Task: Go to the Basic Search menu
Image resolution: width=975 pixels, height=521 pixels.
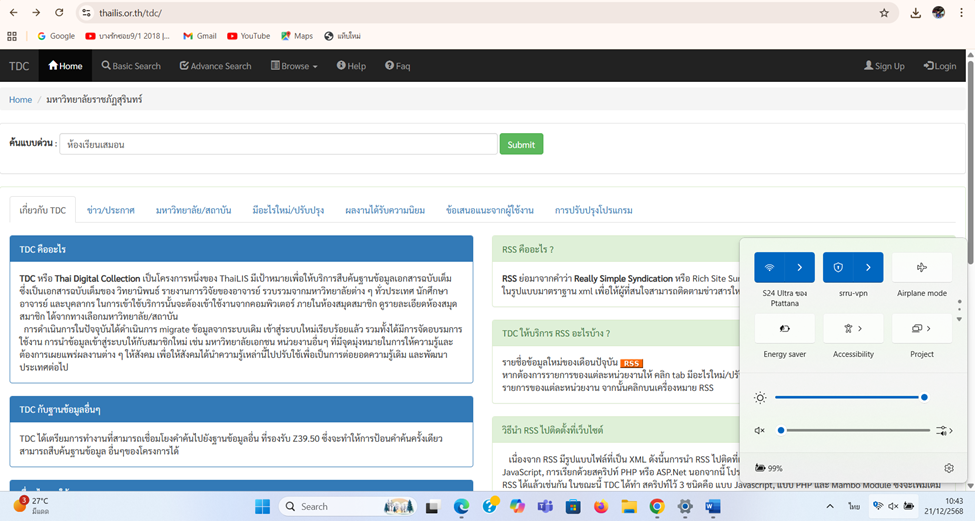Action: point(131,66)
